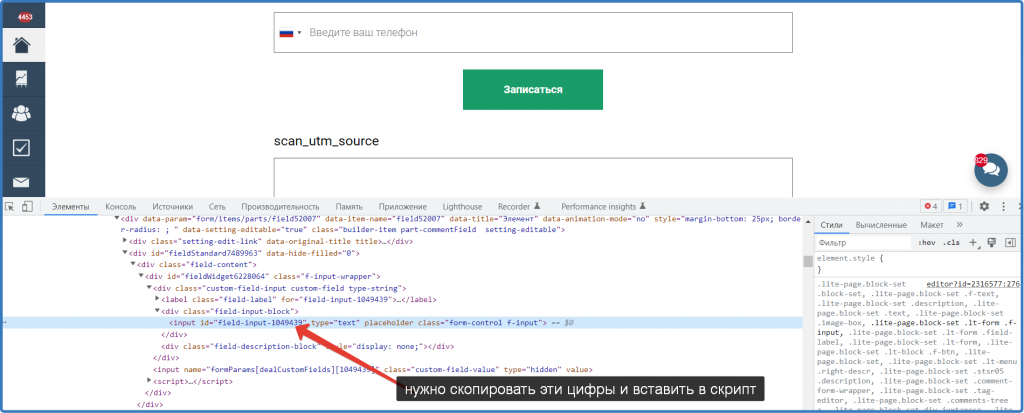Viewport: 1024px width, 413px height.
Task: Select the Макет pane tab
Action: tap(932, 225)
